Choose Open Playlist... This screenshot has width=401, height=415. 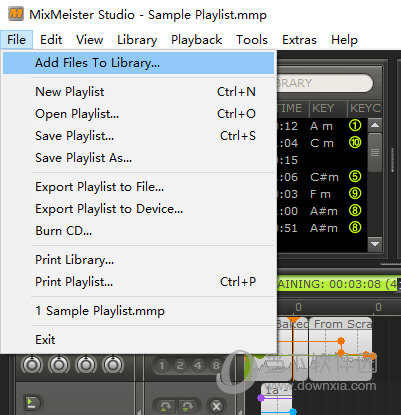coord(138,114)
